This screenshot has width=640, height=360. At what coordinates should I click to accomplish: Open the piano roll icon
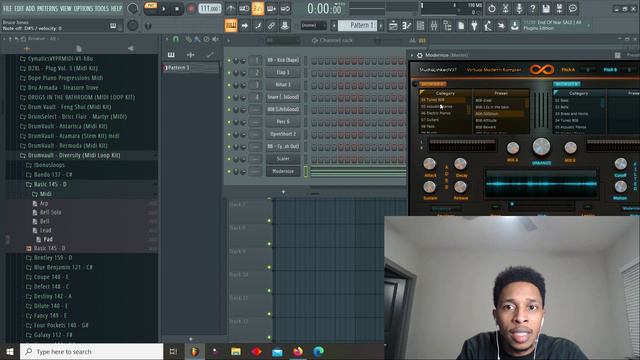[407, 26]
